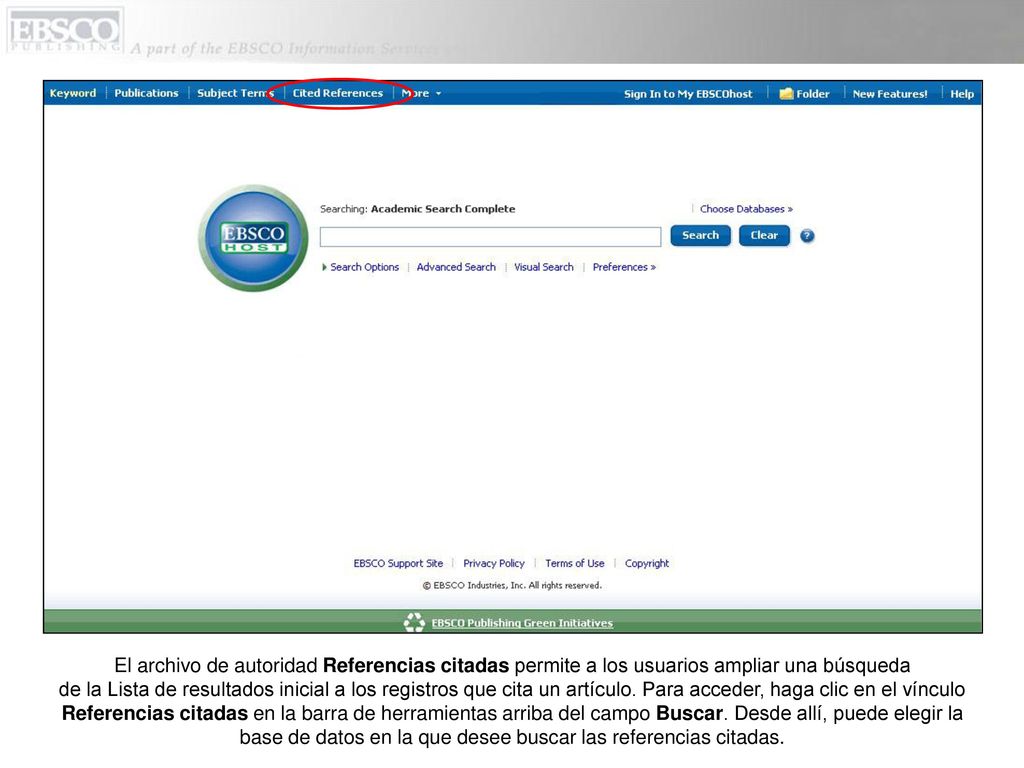Click the green recycle icon in the footer

click(x=414, y=622)
